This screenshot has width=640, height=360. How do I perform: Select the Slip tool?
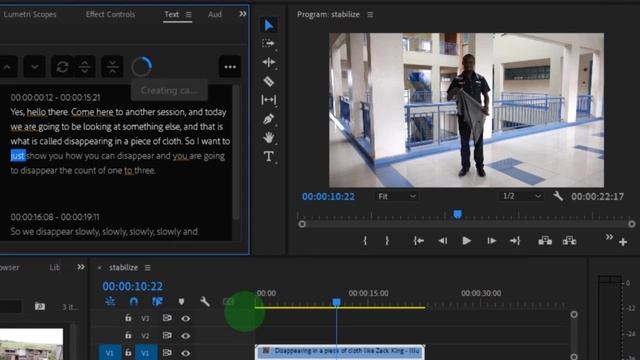point(269,100)
